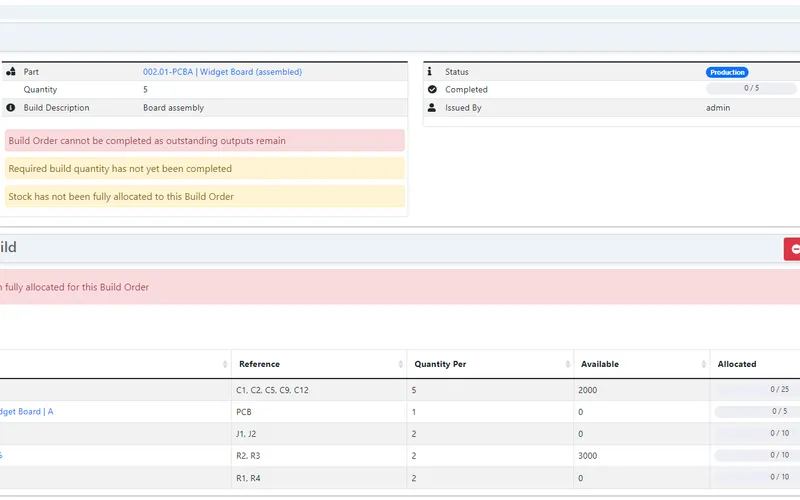Click the blue Production status badge
Screen dimensions: 800x500
pyautogui.click(x=727, y=72)
